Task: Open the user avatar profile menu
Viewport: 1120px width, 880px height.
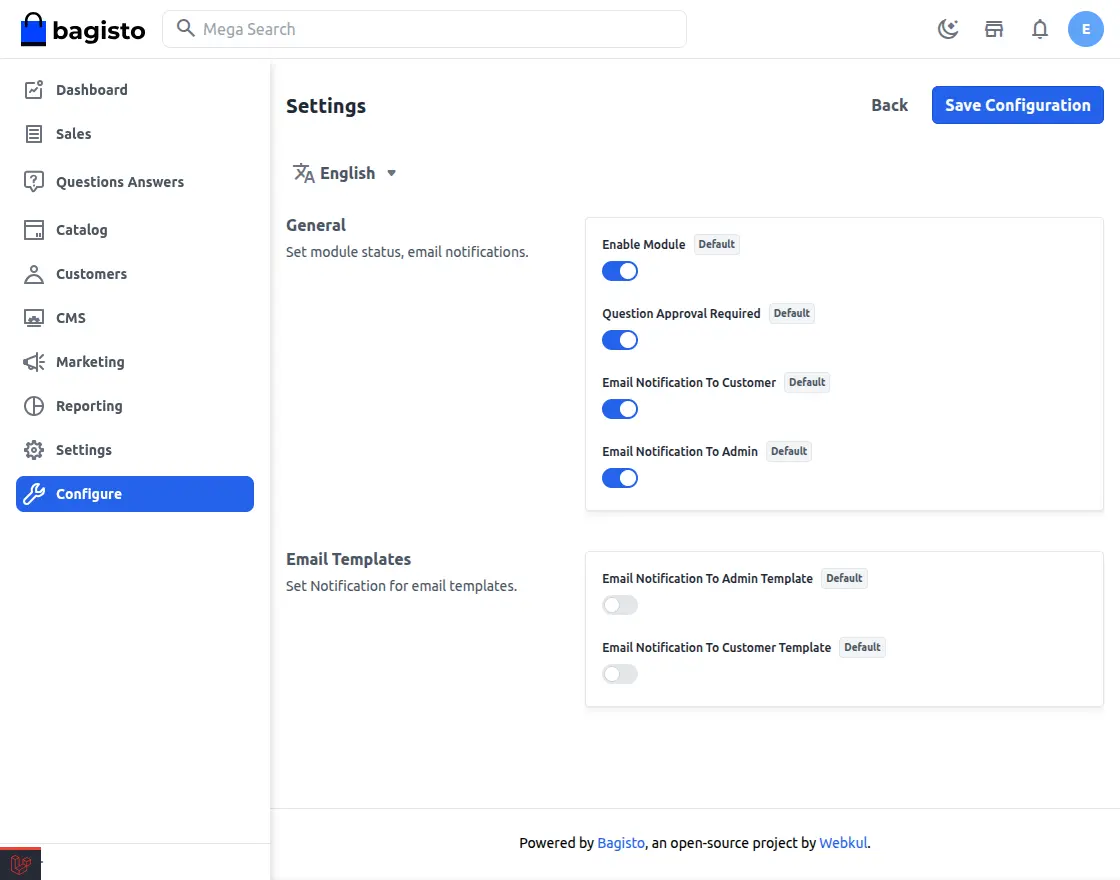Action: click(1086, 29)
